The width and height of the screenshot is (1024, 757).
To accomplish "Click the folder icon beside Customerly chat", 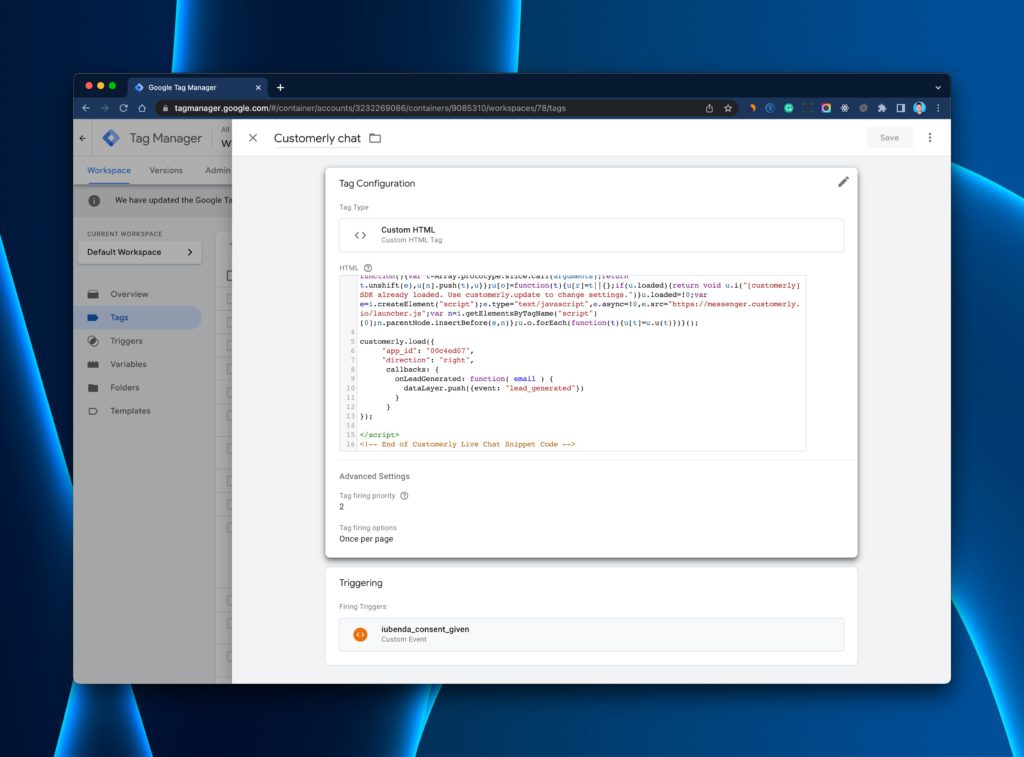I will point(375,138).
